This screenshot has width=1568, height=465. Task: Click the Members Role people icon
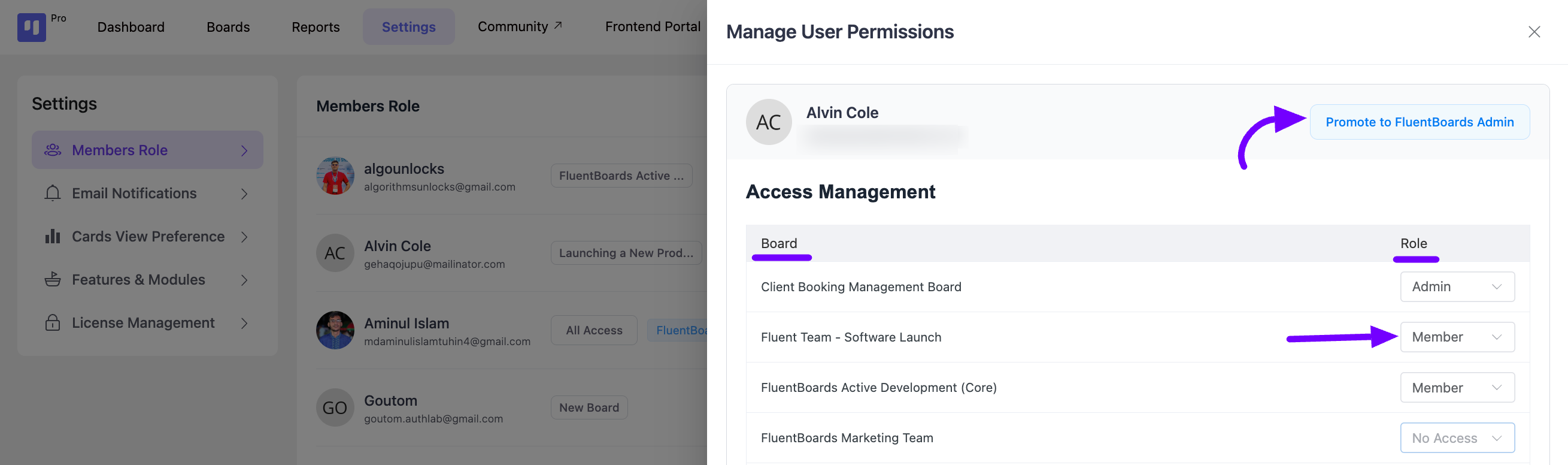(53, 150)
